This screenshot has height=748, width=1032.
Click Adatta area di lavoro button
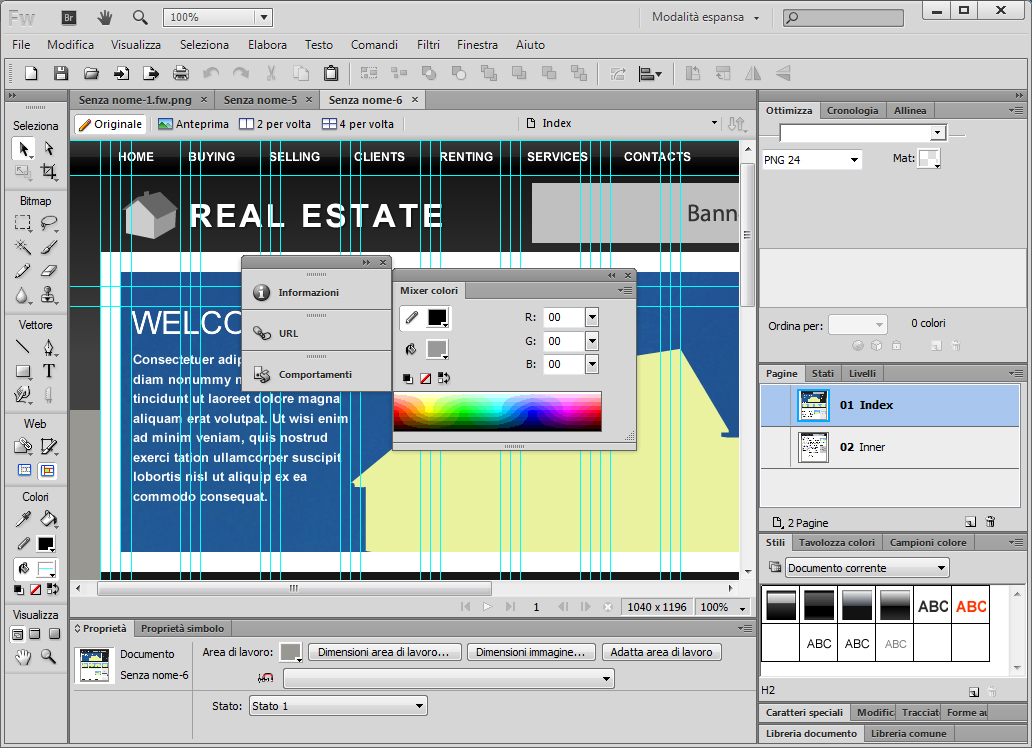coord(661,652)
